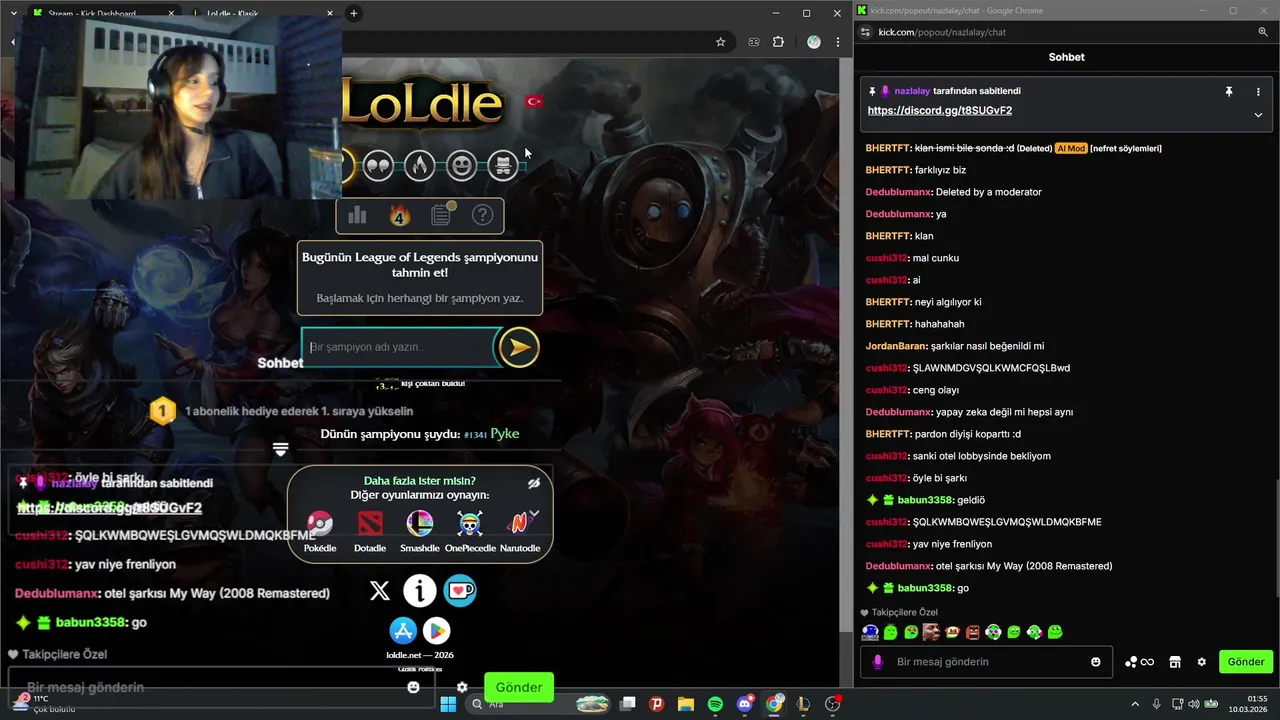
Task: Open a new Chrome tab
Action: point(353,13)
